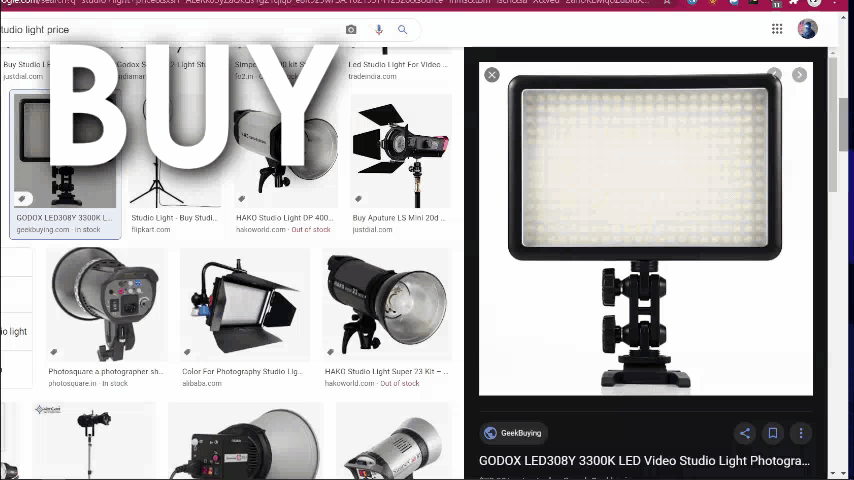Open more options in preview panel

801,433
